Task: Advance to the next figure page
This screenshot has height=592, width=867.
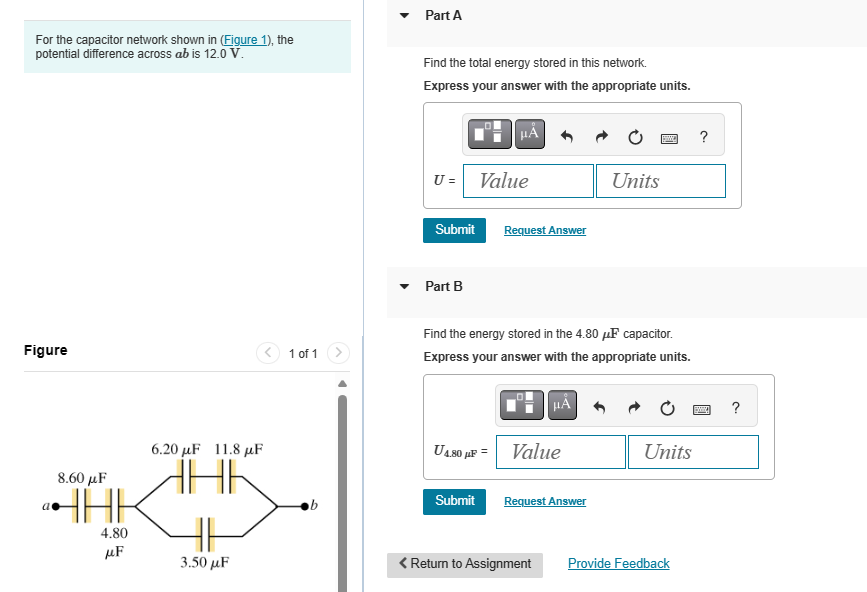Action: (x=338, y=353)
